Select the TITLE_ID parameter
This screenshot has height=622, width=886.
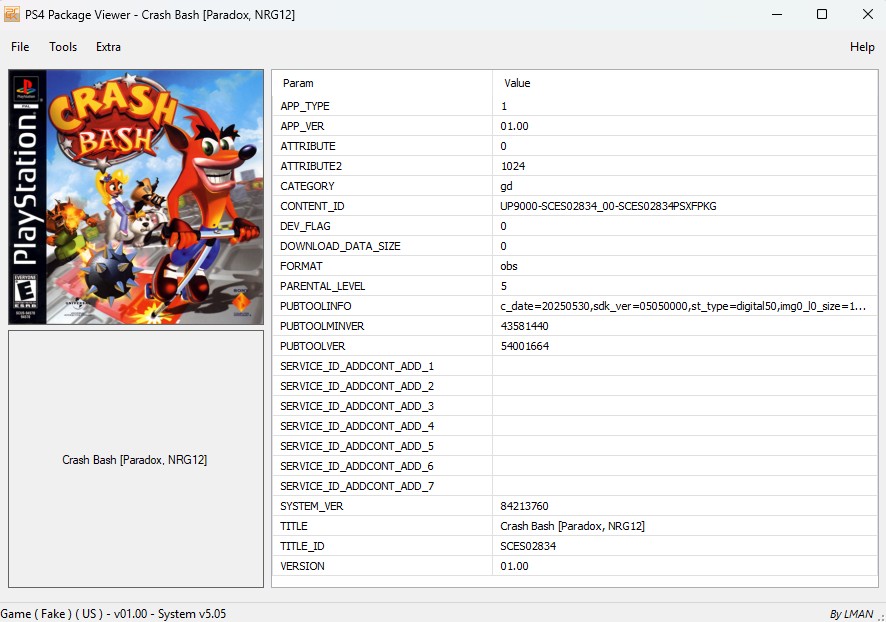(x=302, y=546)
